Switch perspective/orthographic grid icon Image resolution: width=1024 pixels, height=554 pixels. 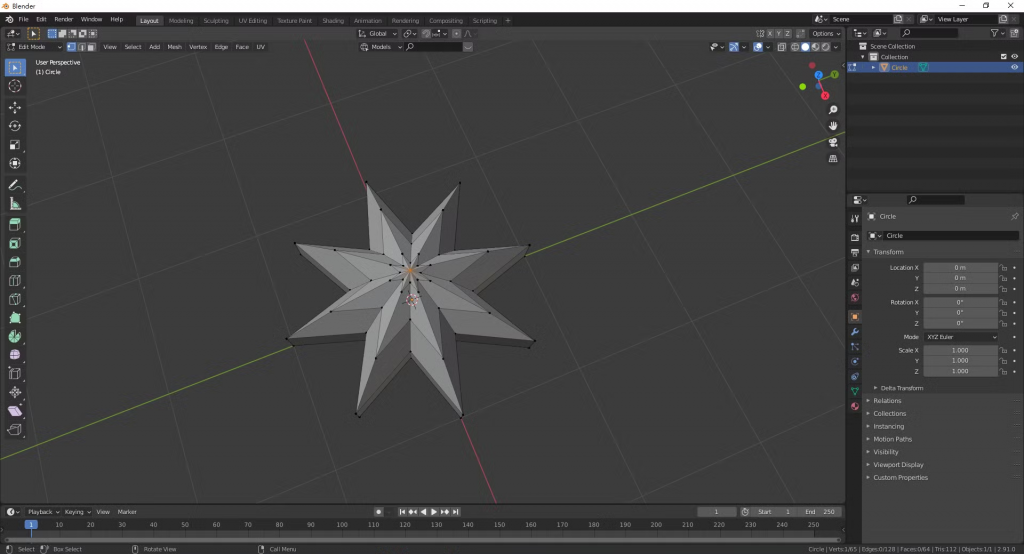coord(833,159)
